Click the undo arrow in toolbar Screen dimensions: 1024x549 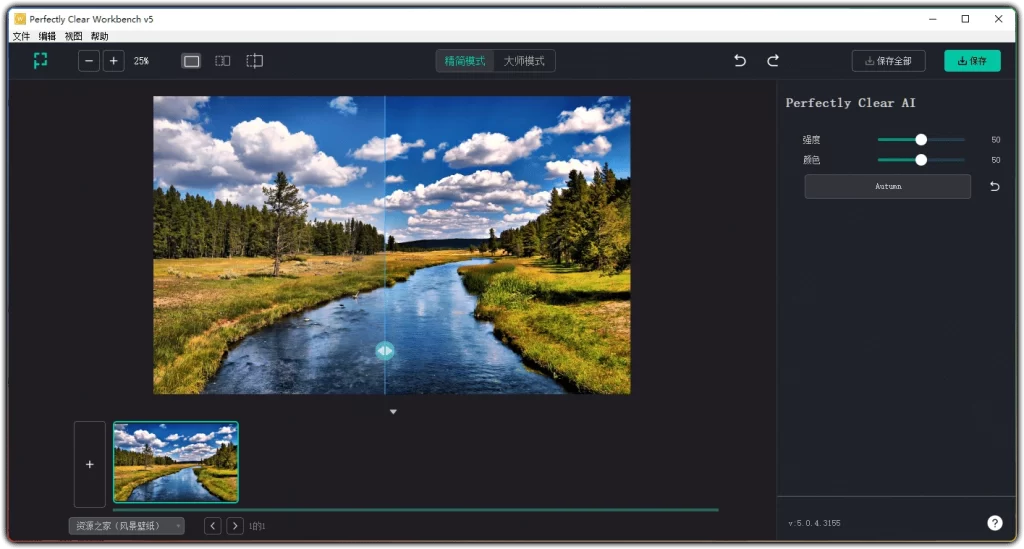[740, 61]
